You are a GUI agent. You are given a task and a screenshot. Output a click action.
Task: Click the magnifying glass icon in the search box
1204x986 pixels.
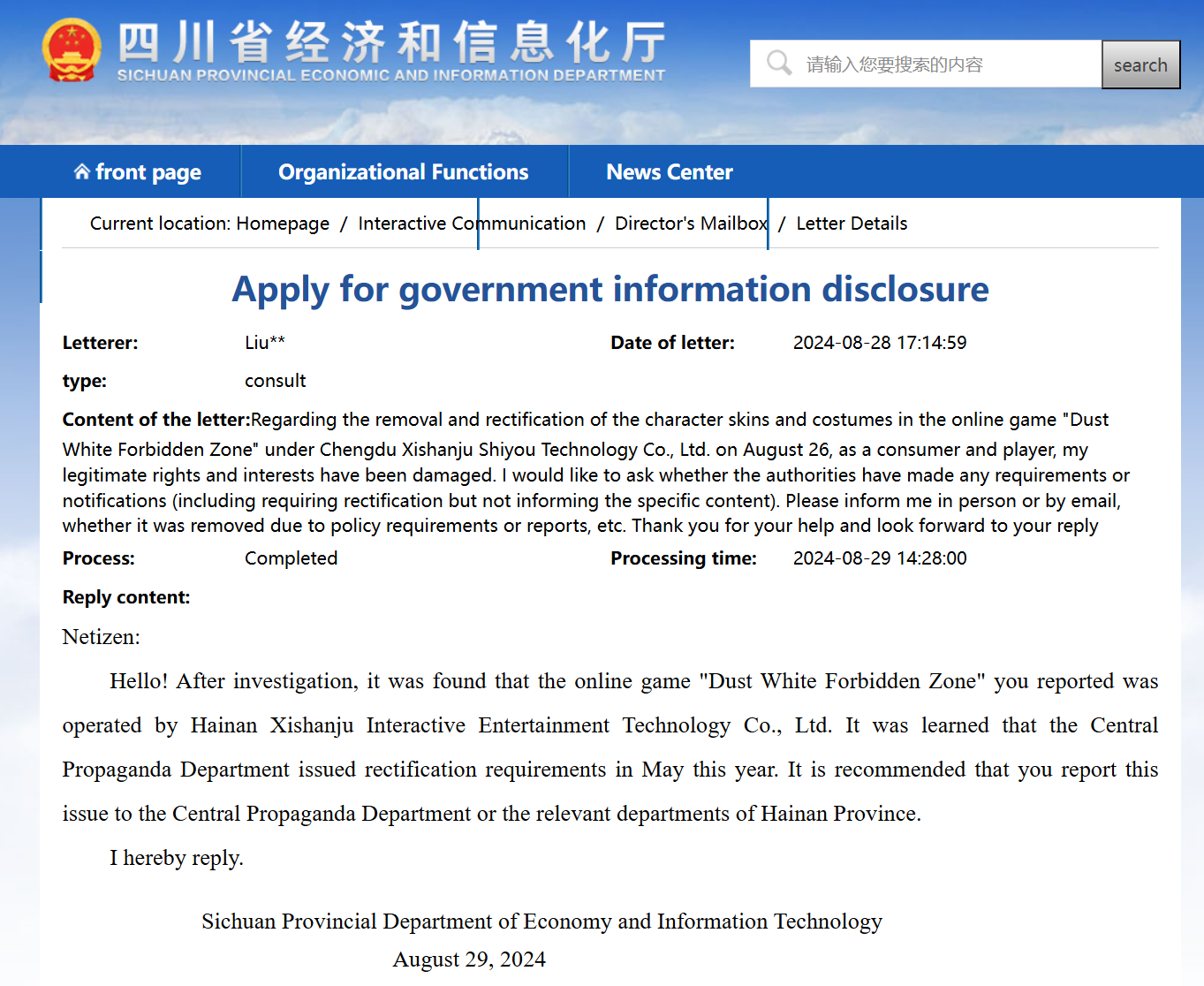point(779,64)
